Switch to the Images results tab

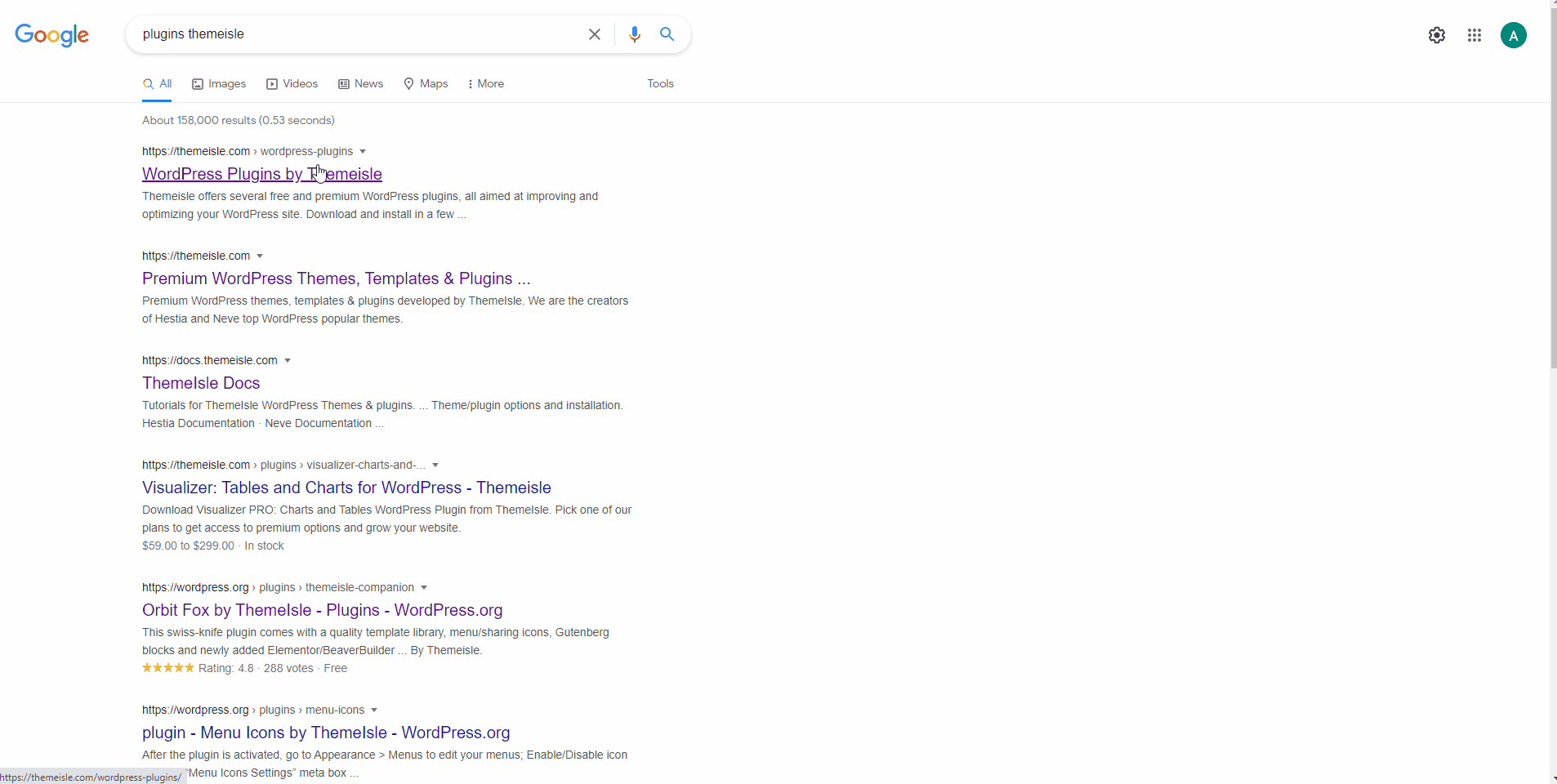[x=219, y=84]
